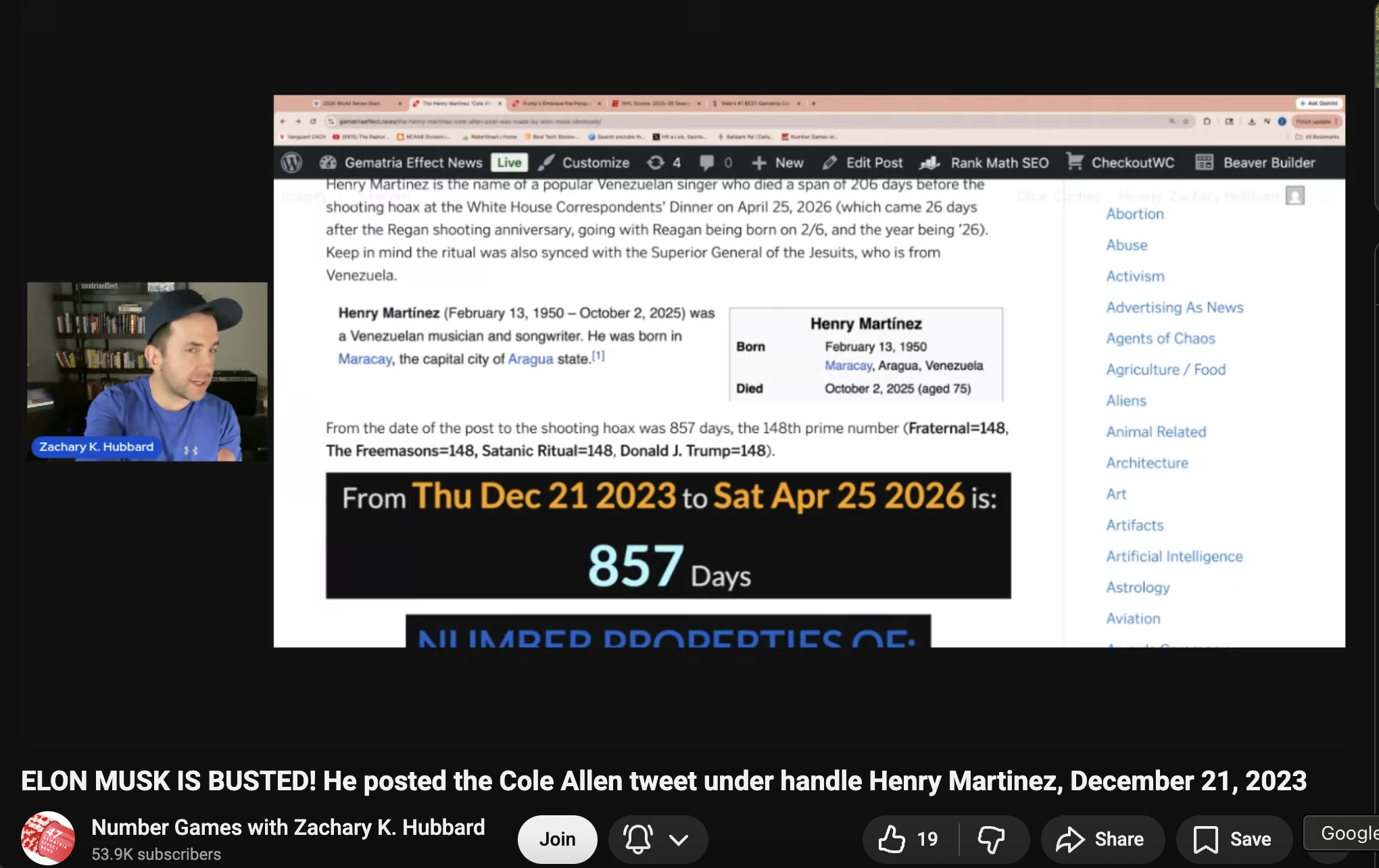Toggle the notification bell icon
This screenshot has width=1379, height=868.
pyautogui.click(x=637, y=839)
